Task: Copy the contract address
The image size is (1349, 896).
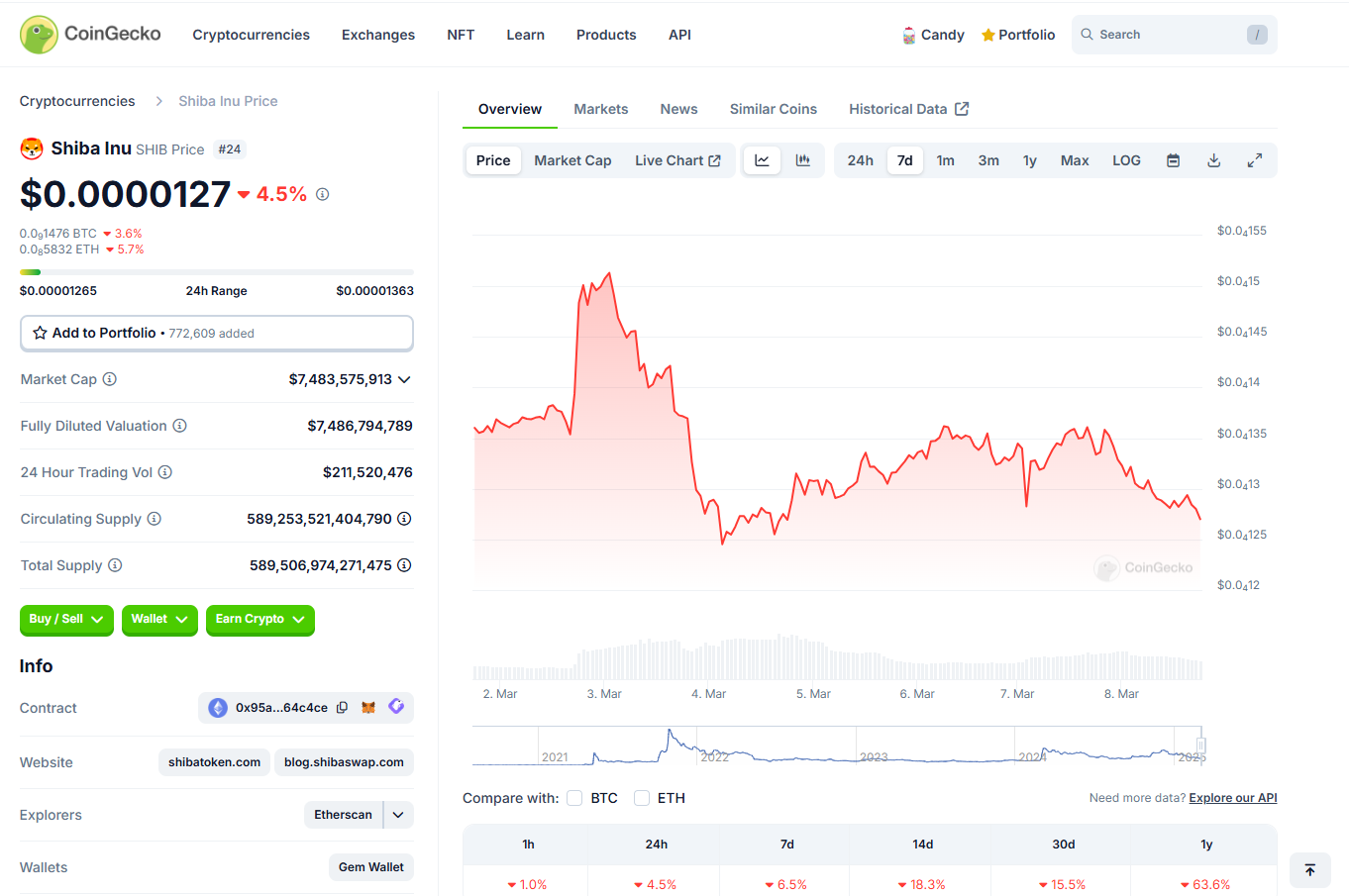Action: tap(342, 708)
